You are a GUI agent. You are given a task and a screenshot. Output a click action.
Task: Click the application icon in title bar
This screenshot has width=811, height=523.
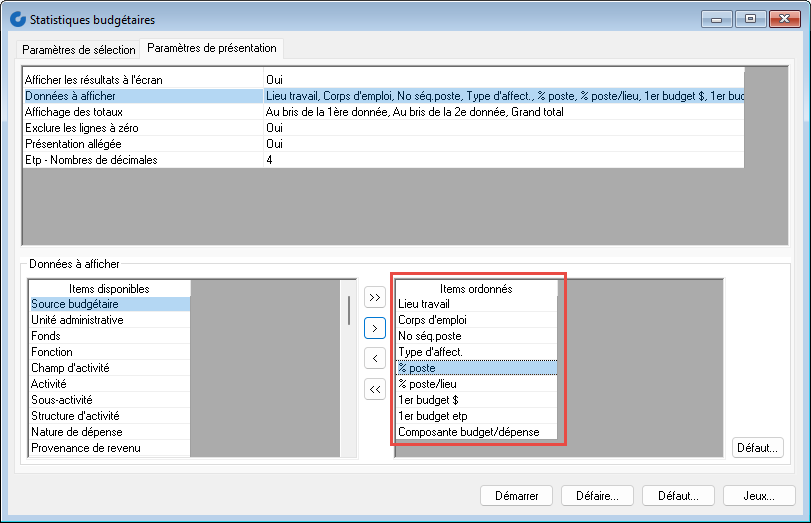click(17, 20)
